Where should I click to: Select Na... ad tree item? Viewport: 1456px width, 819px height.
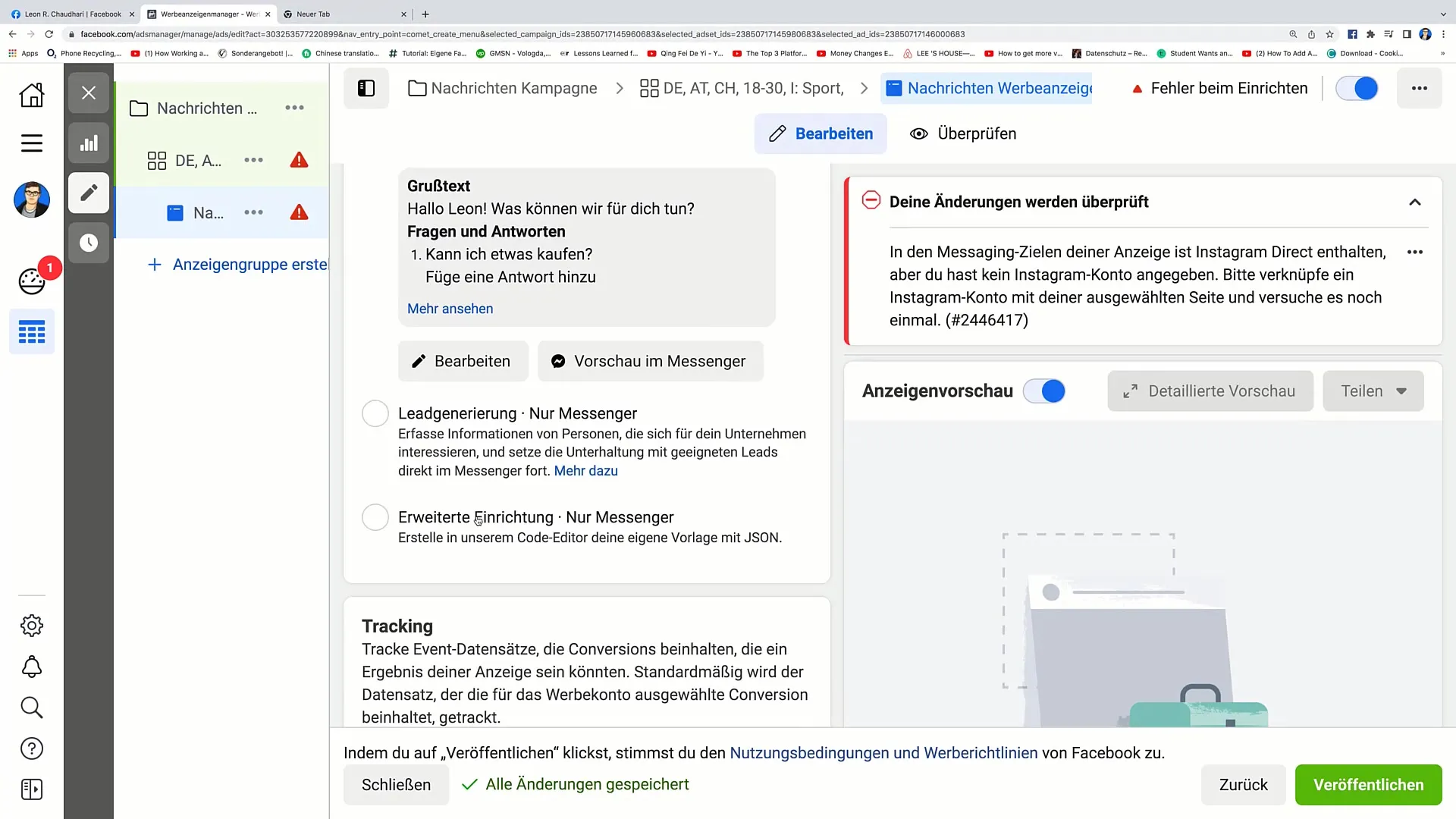tap(221, 212)
